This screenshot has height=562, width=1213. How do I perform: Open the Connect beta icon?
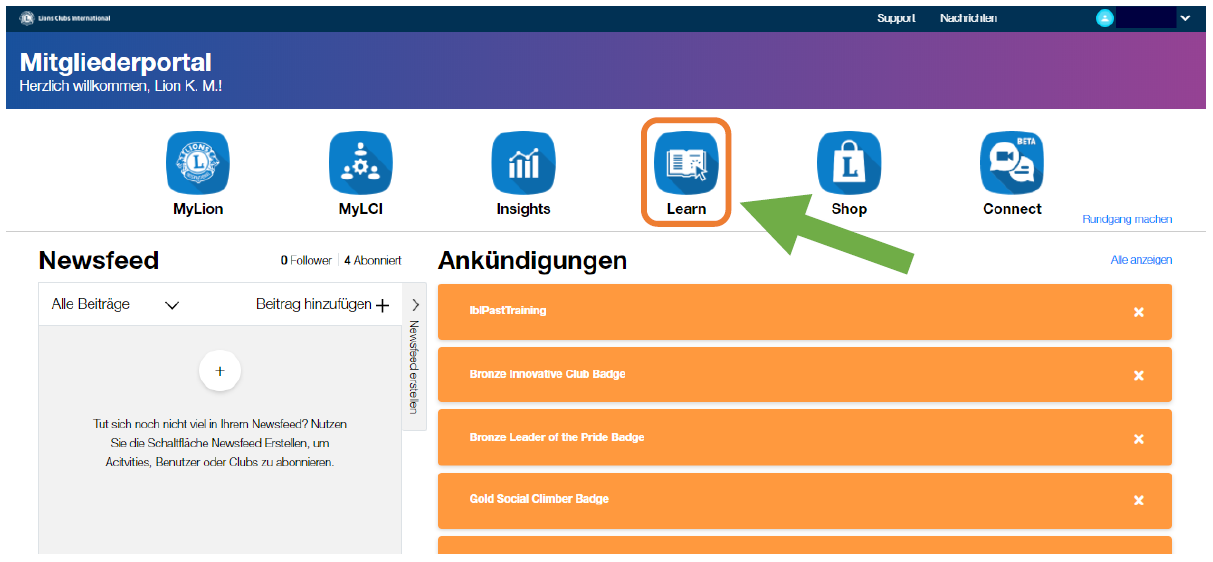tap(1012, 163)
